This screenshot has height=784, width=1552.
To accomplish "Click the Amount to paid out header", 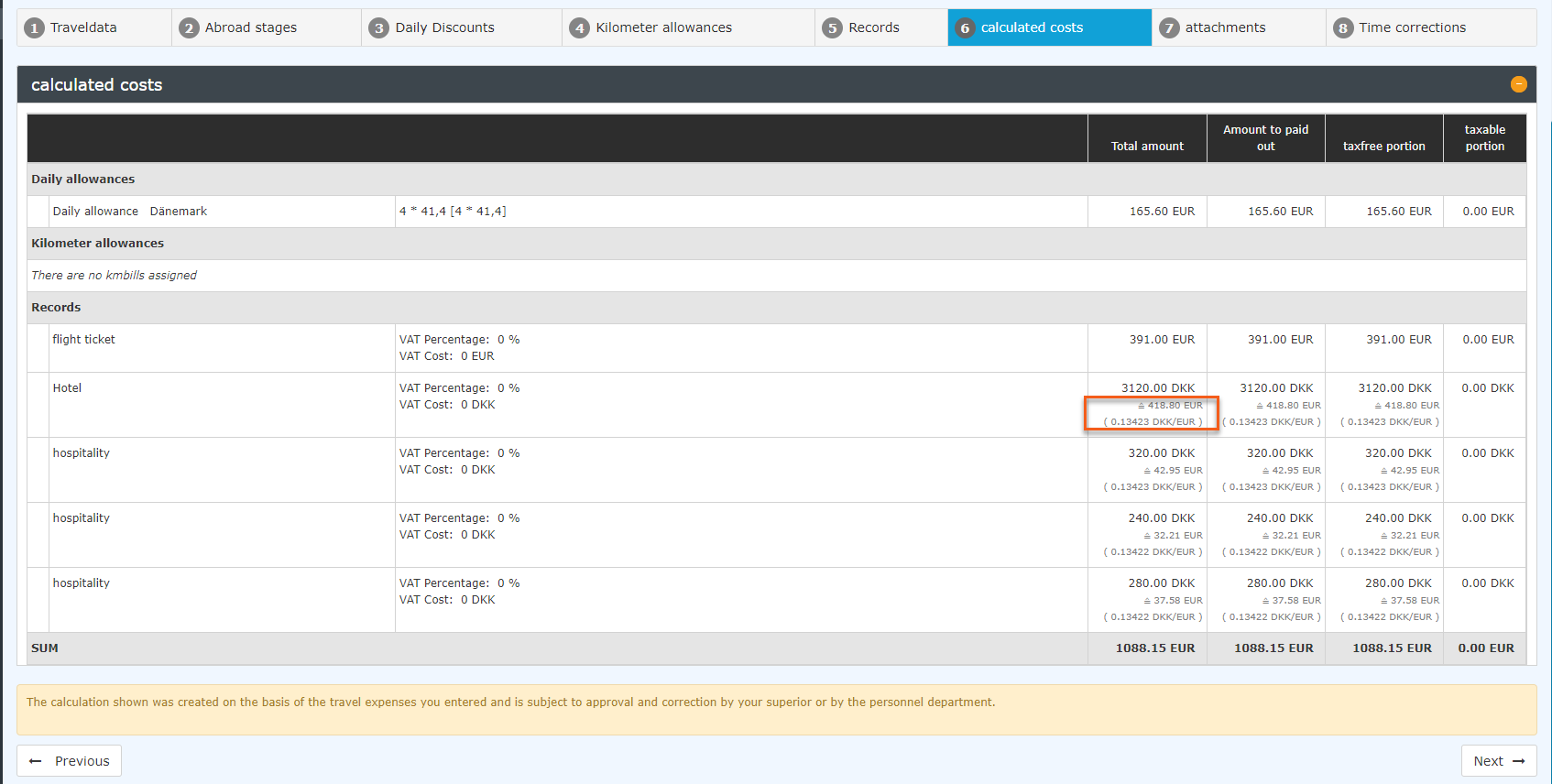I will click(x=1265, y=137).
